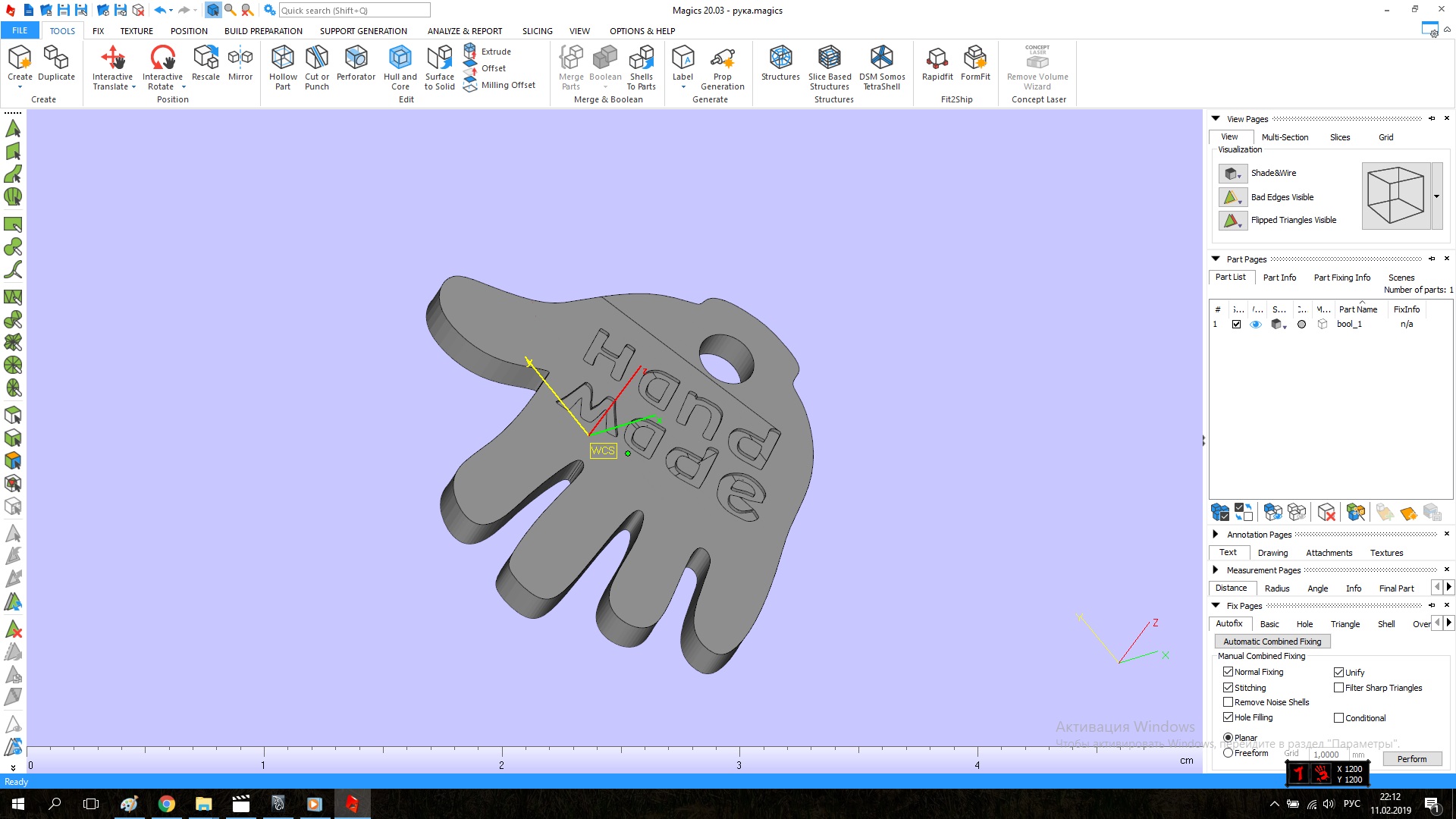Click the Quick search field
This screenshot has width=1456, height=819.
354,11
